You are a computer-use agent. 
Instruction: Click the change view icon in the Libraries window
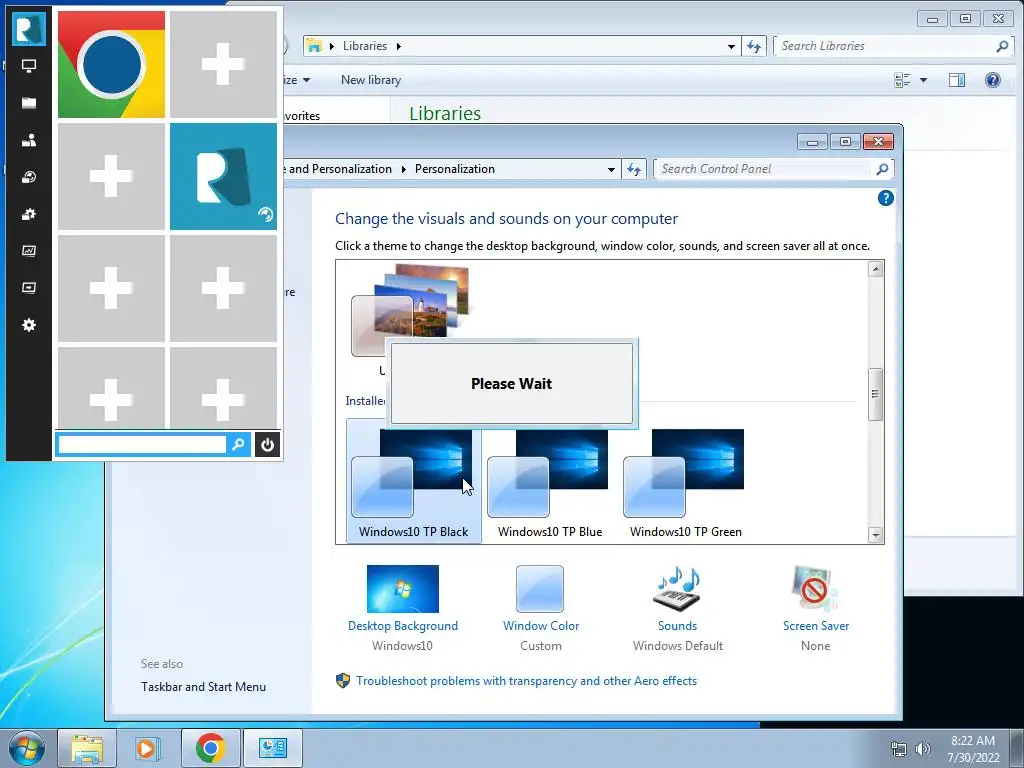pyautogui.click(x=903, y=80)
